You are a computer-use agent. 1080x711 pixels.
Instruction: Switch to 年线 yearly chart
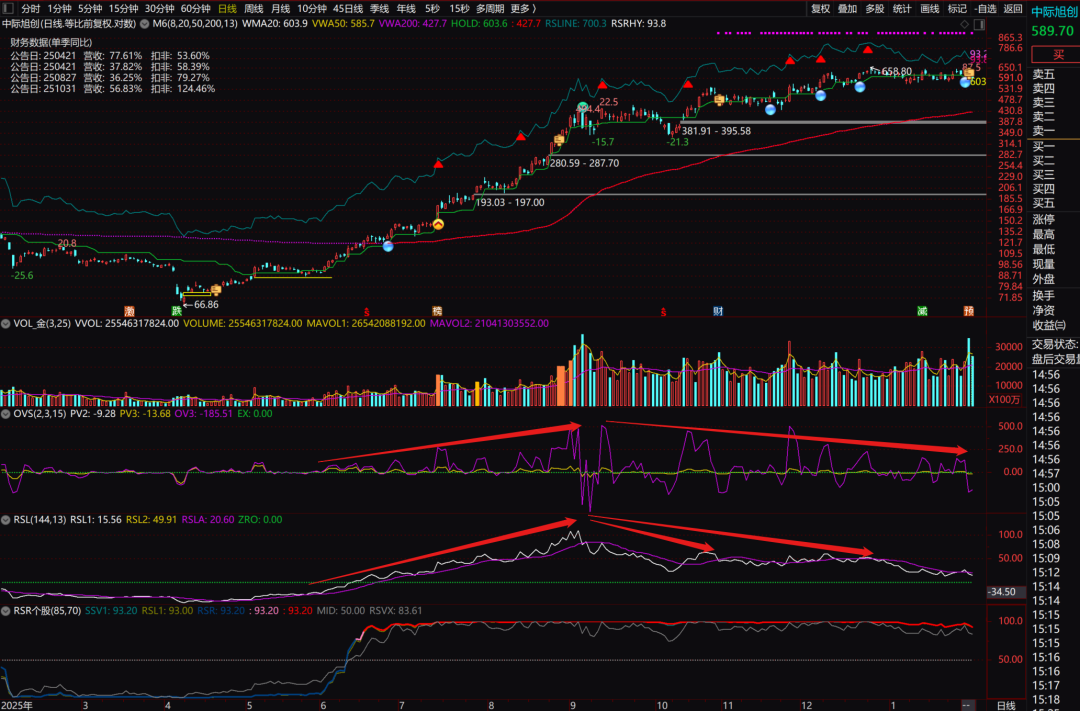[406, 9]
